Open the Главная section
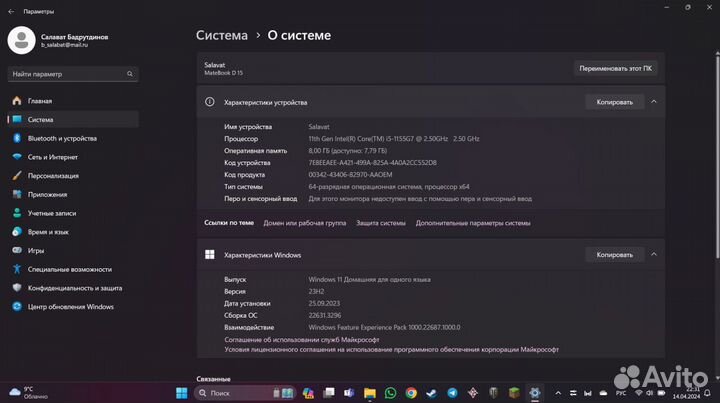 73,101
